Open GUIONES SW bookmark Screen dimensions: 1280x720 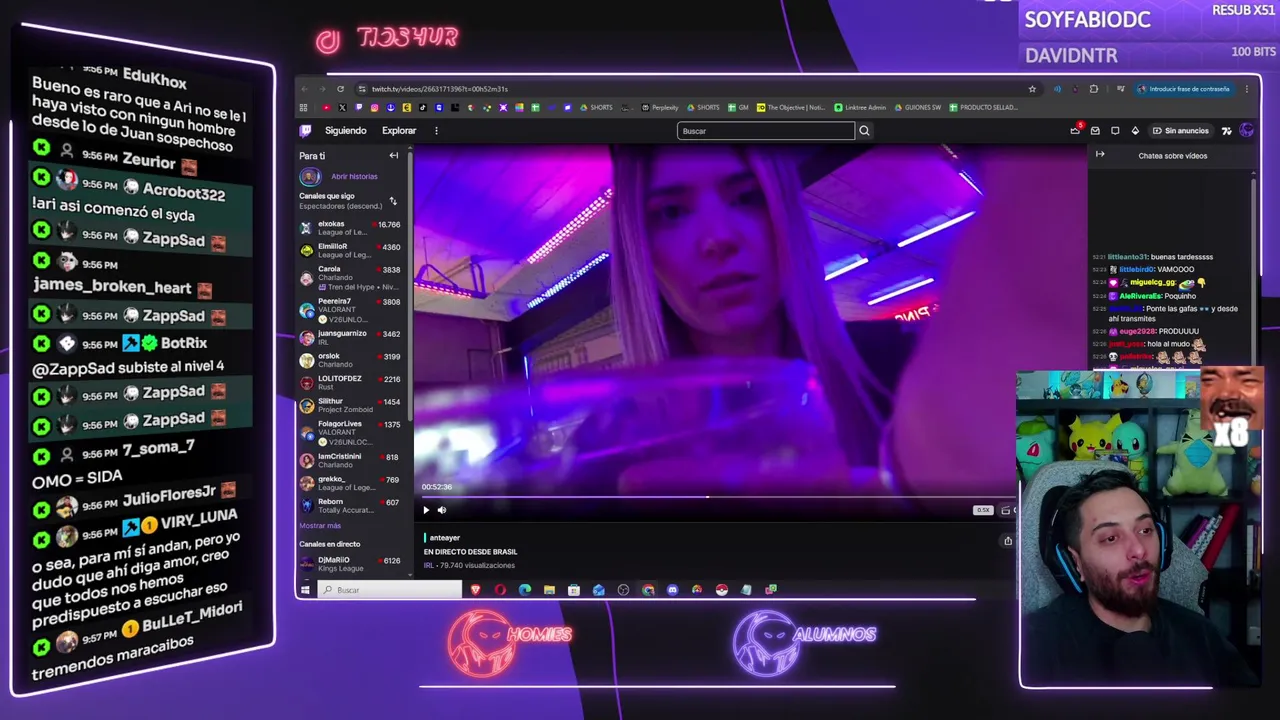[x=917, y=107]
